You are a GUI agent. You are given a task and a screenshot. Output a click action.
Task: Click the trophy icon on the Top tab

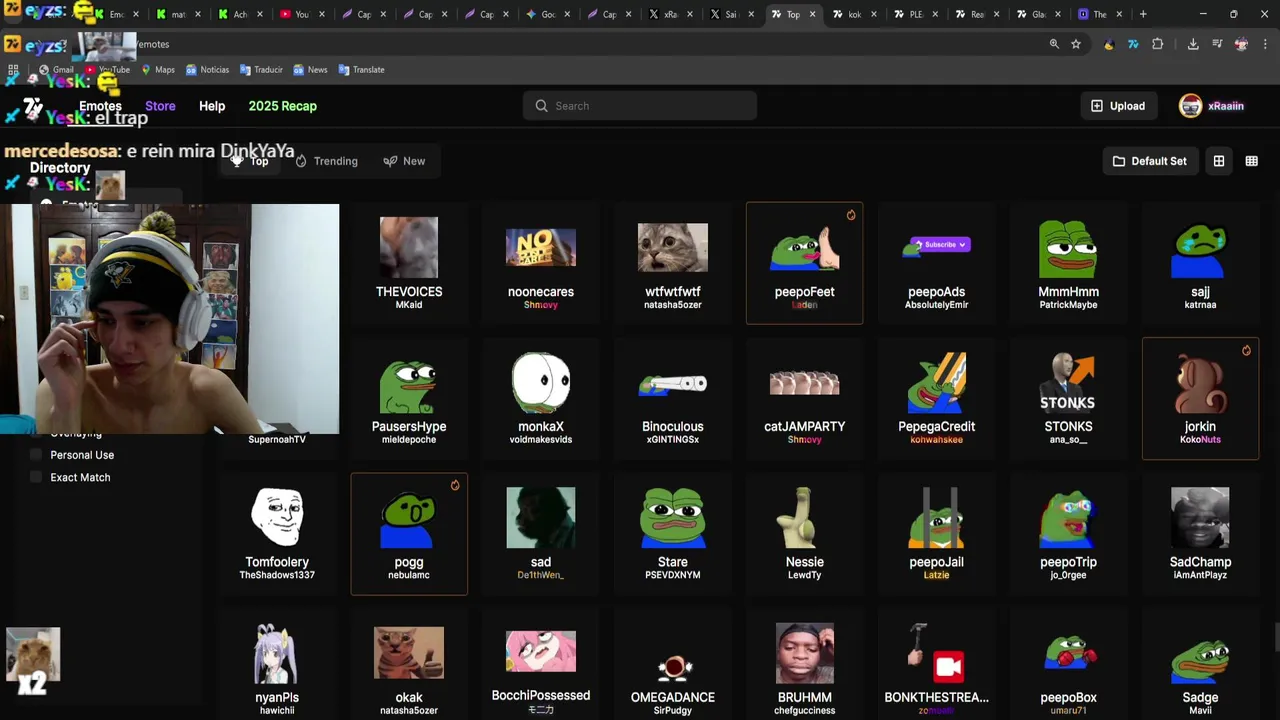point(237,161)
